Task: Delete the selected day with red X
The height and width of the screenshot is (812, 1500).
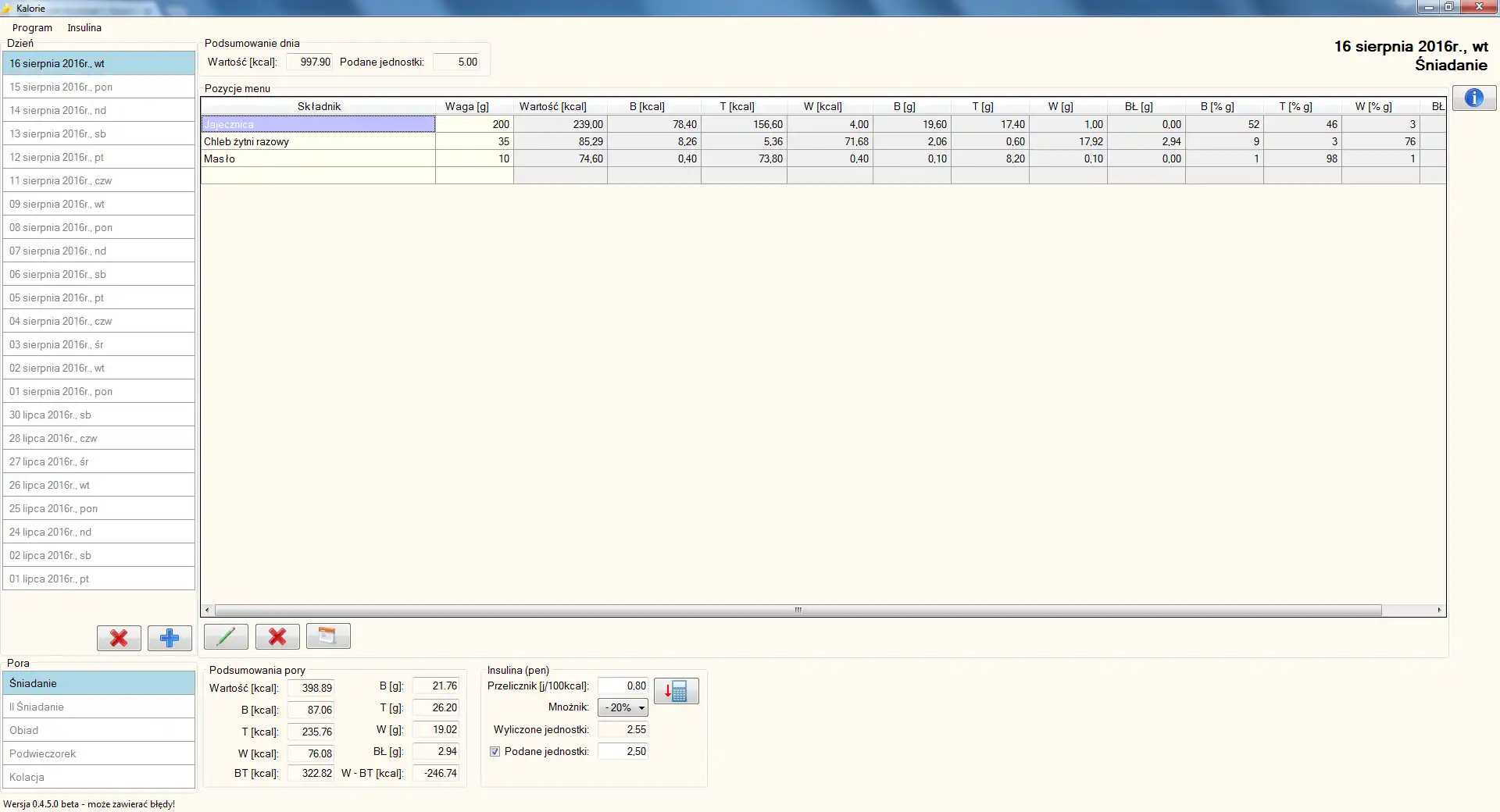Action: click(x=119, y=638)
